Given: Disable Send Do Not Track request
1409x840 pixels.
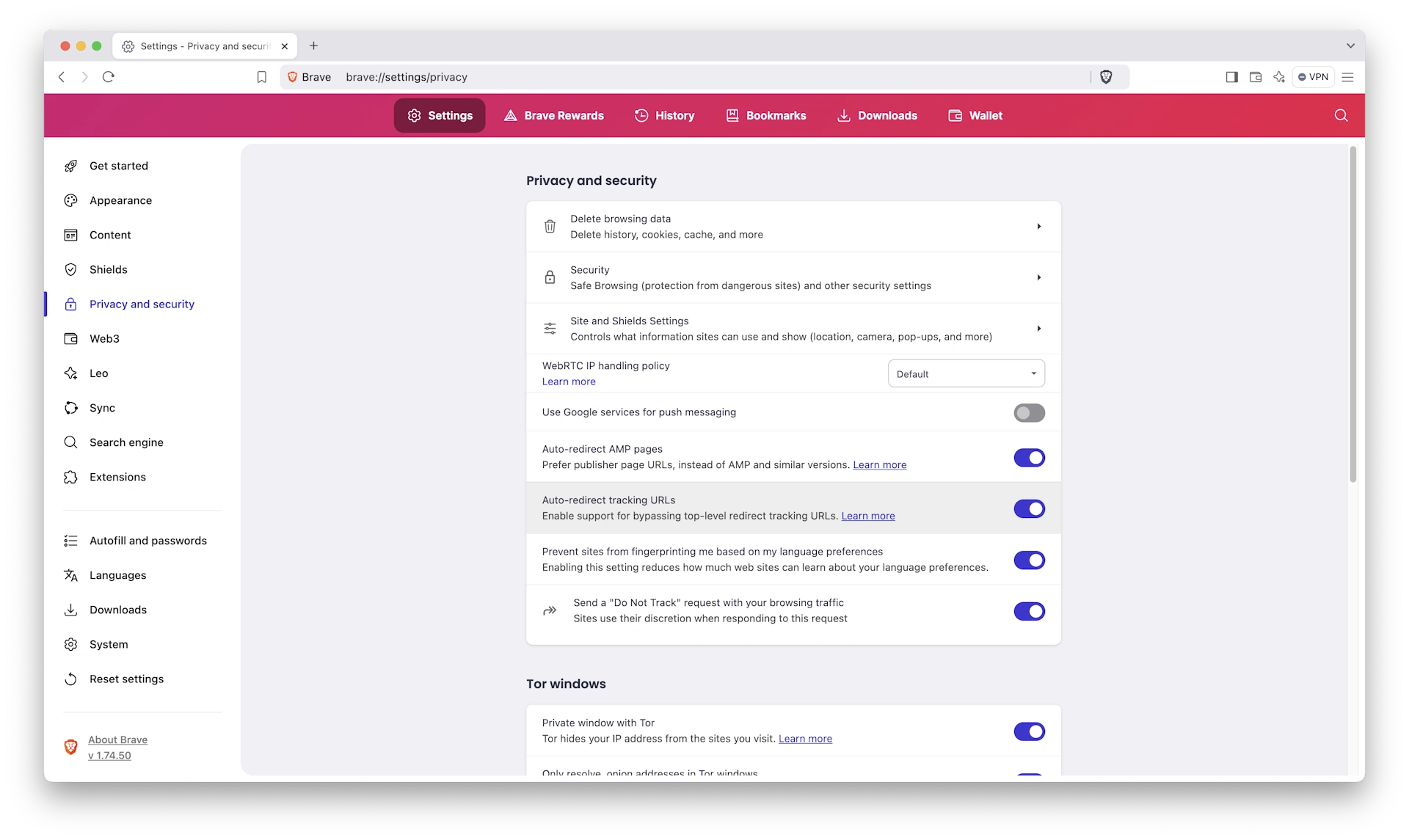Looking at the screenshot, I should (x=1029, y=610).
